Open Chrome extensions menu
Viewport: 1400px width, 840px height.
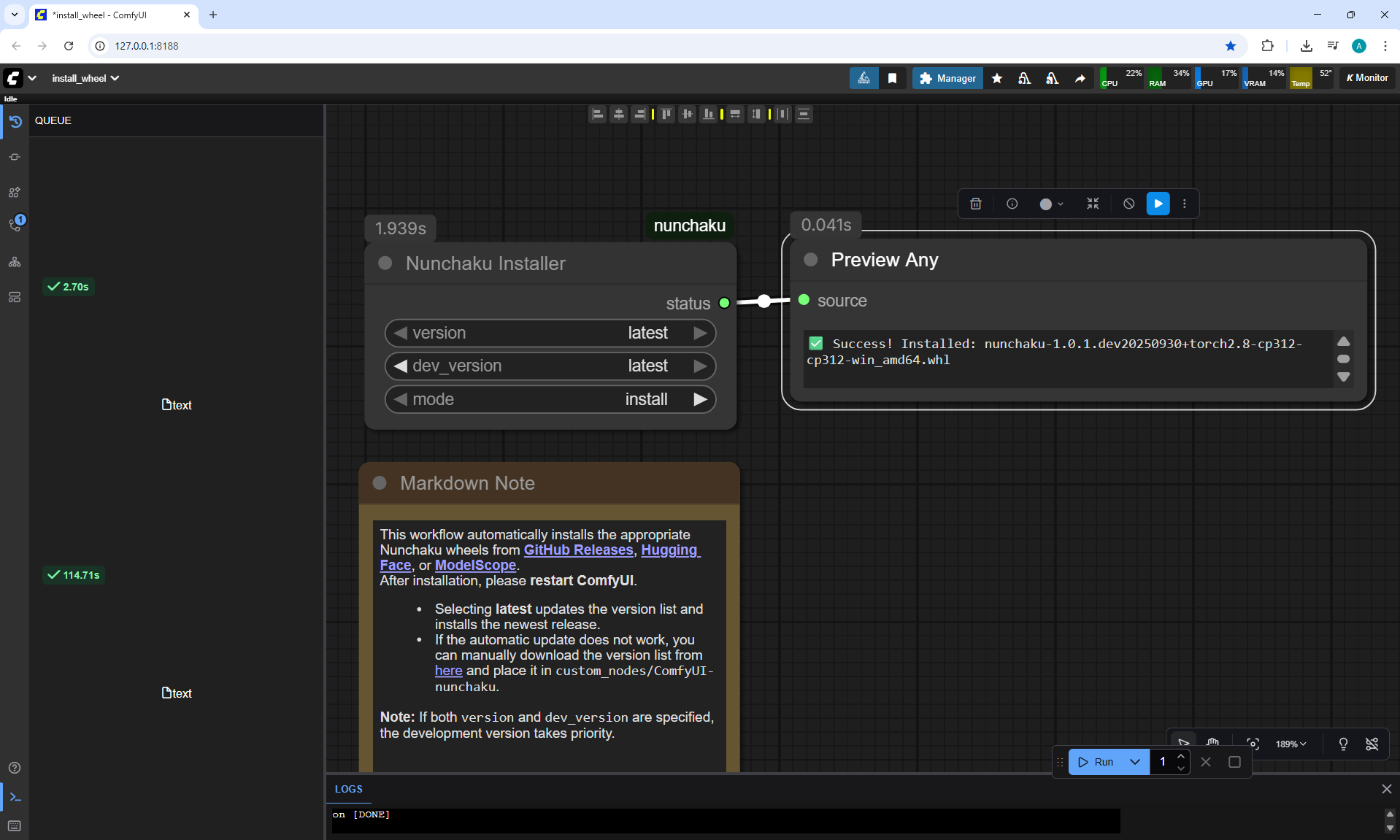[x=1267, y=46]
